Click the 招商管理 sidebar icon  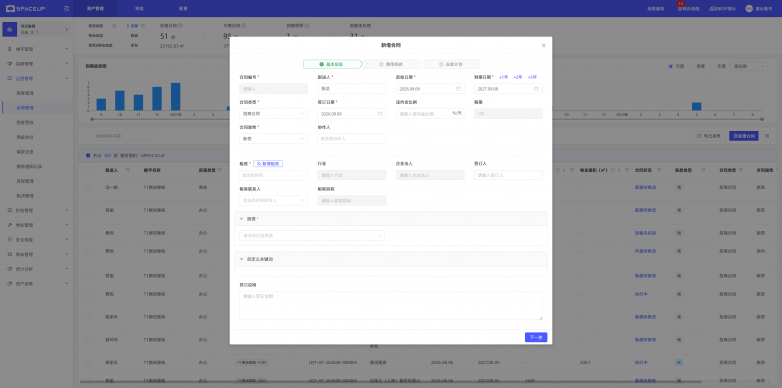[x=9, y=64]
